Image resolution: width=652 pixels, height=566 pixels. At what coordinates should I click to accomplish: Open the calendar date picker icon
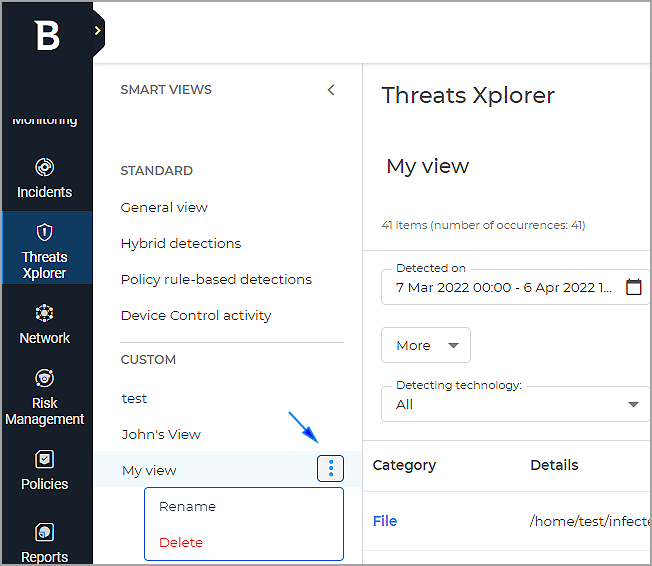(633, 287)
